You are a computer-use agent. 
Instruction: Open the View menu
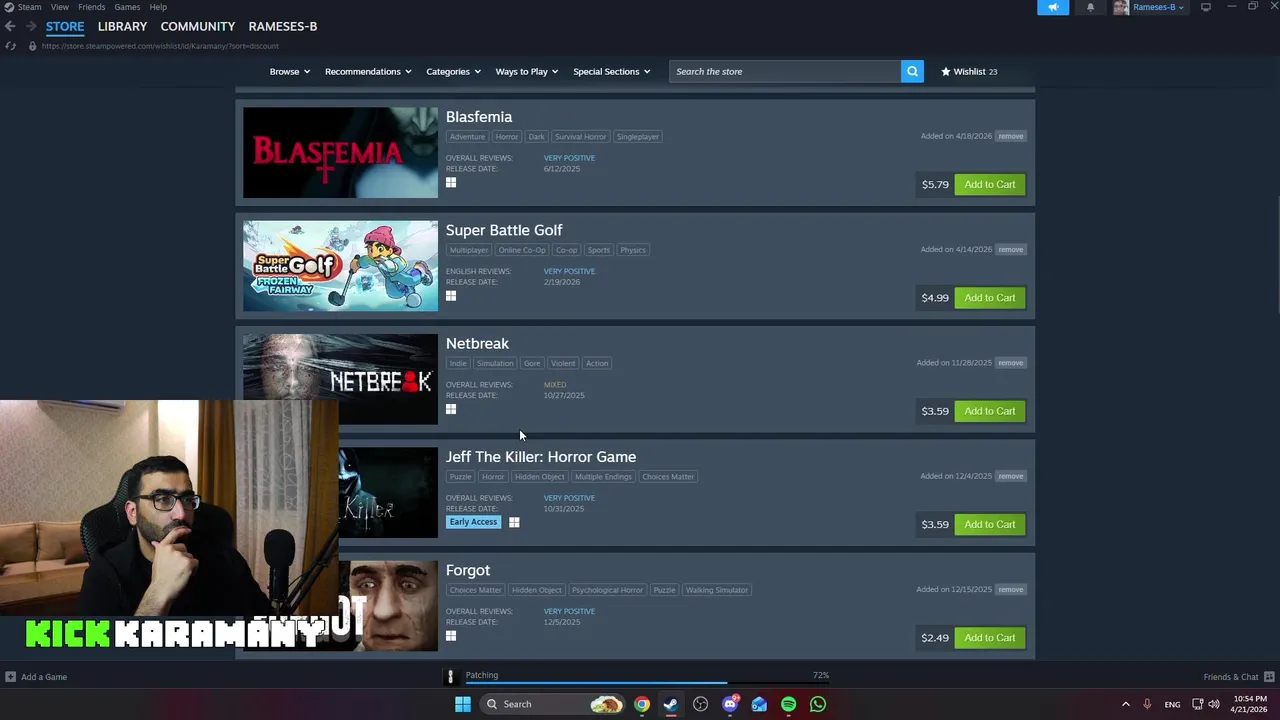pos(60,7)
